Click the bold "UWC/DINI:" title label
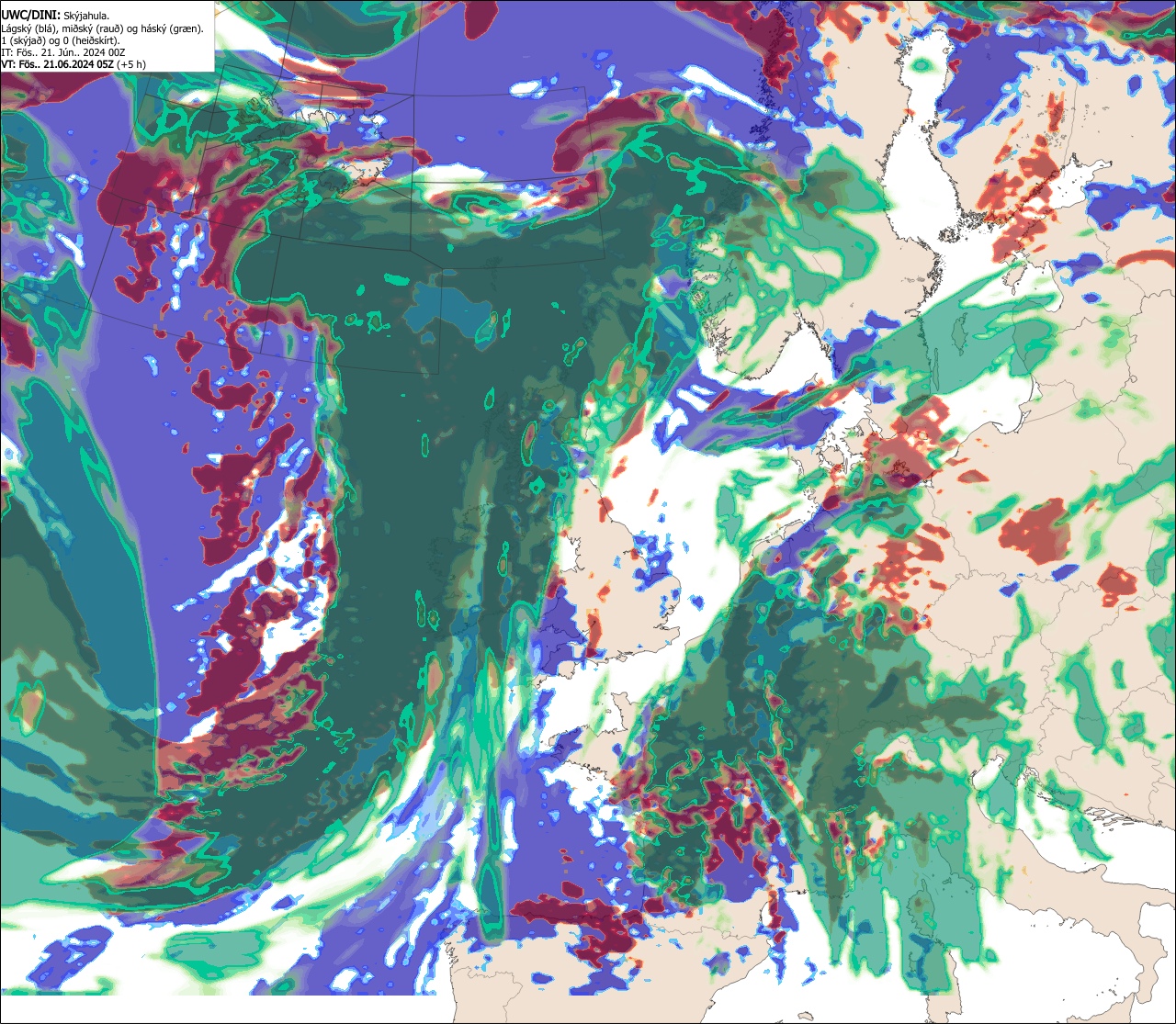 coord(31,16)
